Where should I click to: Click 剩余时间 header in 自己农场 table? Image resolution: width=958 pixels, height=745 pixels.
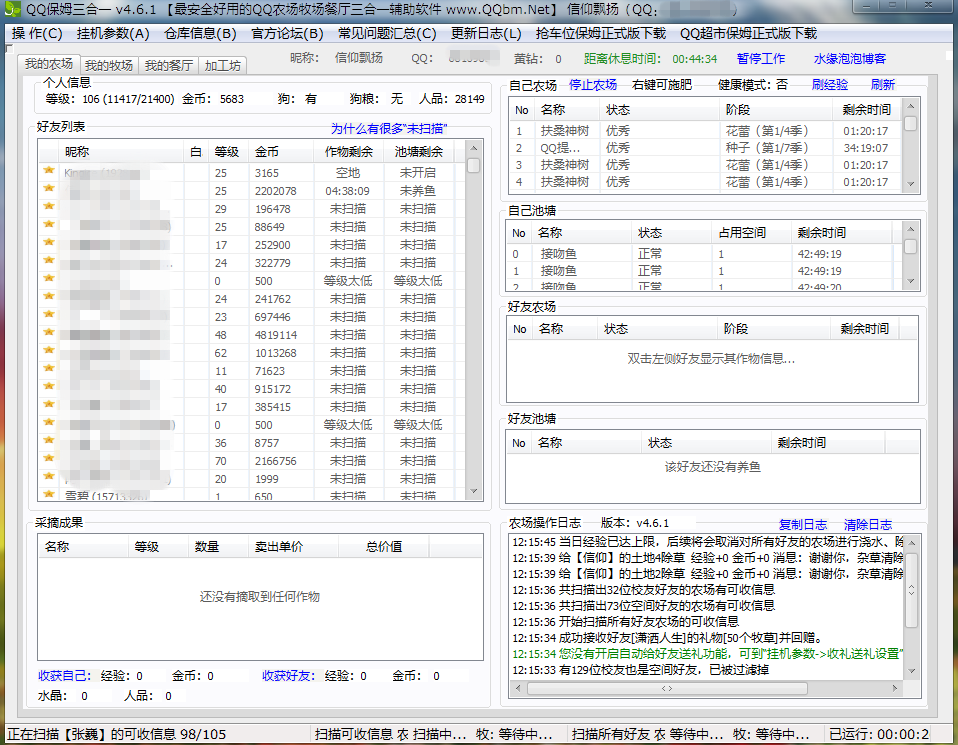tap(866, 110)
